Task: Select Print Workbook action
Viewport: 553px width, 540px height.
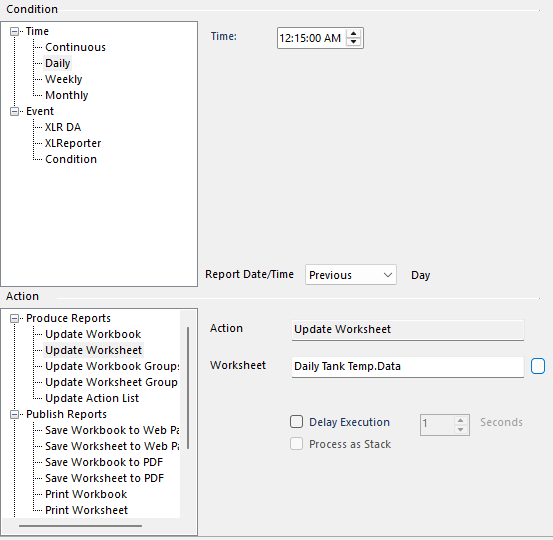Action: coord(86,495)
